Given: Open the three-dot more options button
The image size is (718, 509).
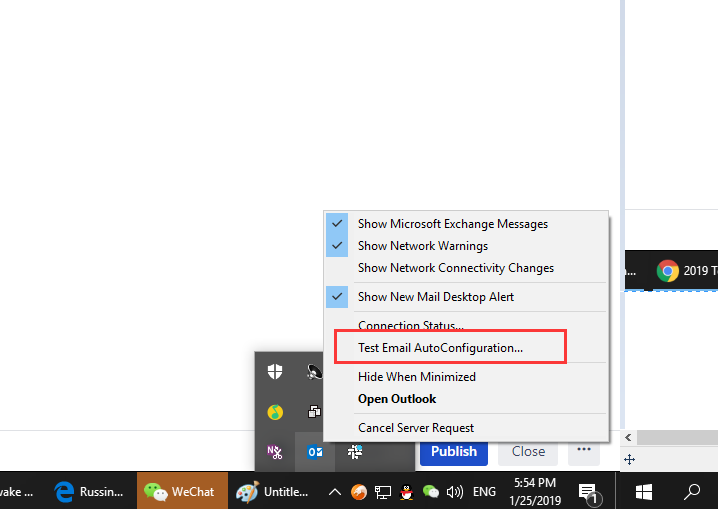Looking at the screenshot, I should point(584,451).
